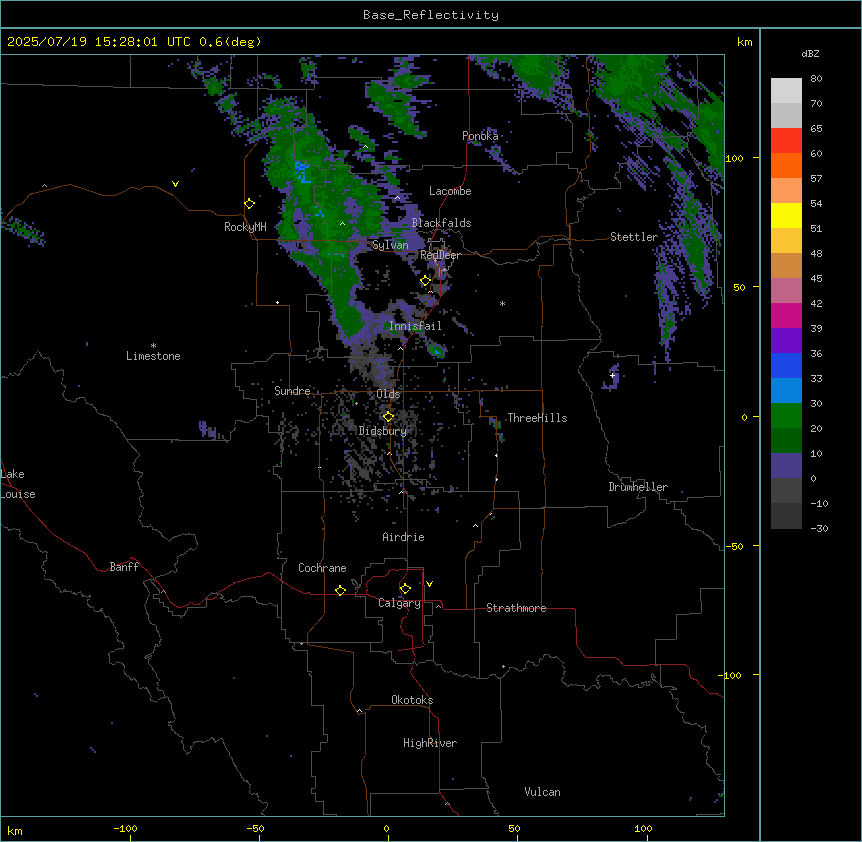Select the ThreeHills label

click(537, 418)
